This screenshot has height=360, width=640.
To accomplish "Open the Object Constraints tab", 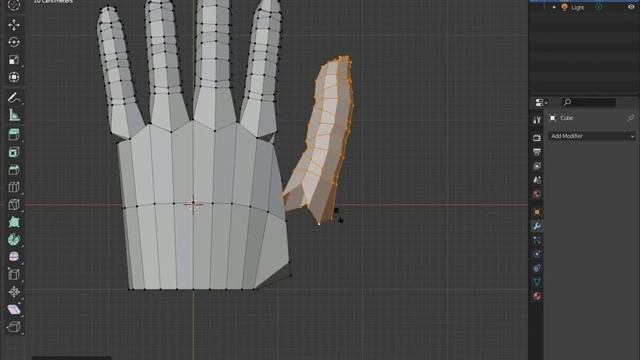I will click(x=537, y=268).
